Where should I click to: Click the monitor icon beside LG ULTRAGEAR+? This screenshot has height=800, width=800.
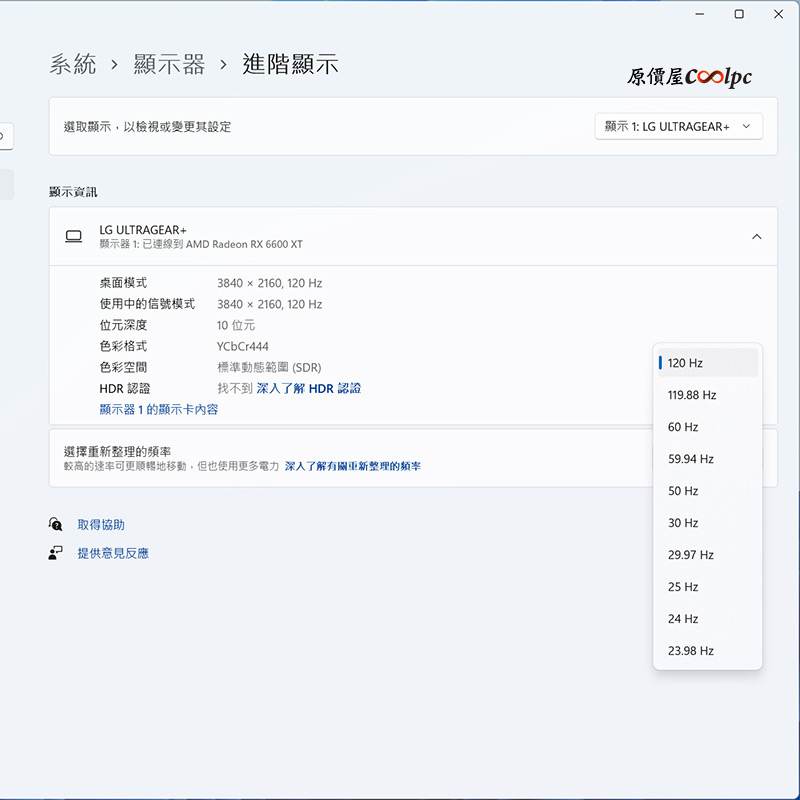pos(73,236)
